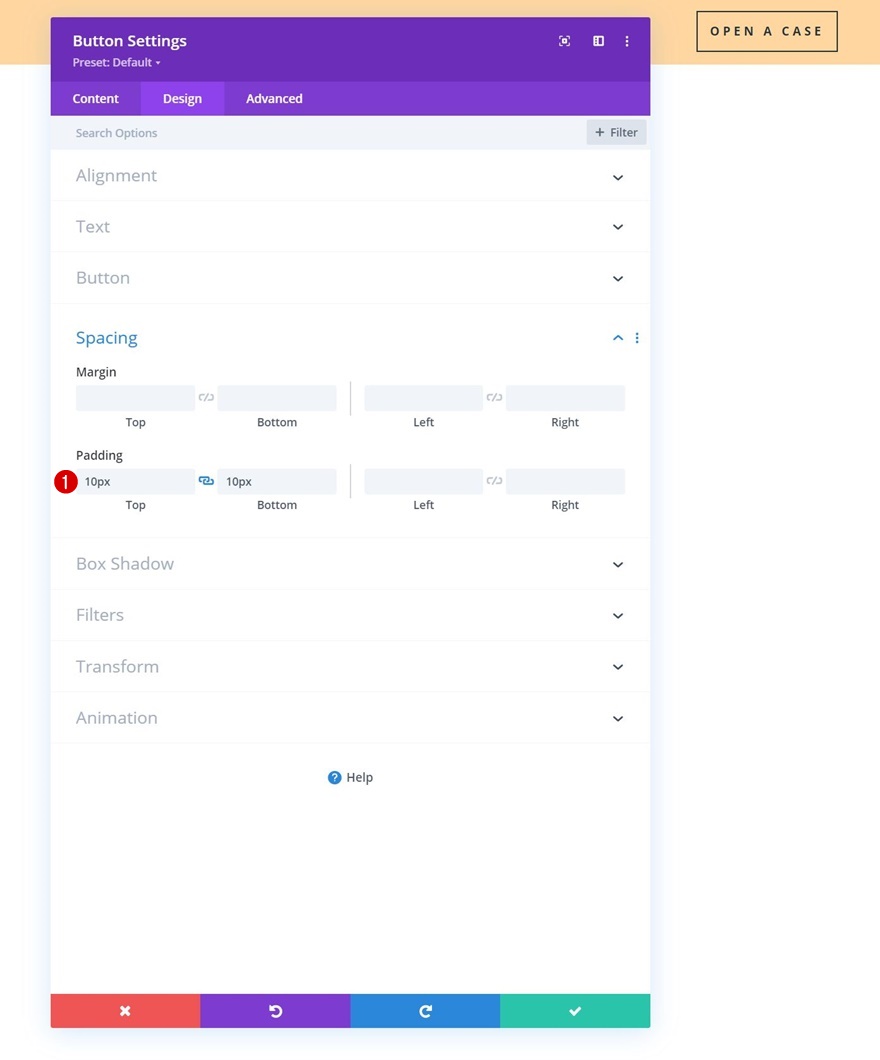
Task: Click the undo arrow button
Action: click(275, 1011)
